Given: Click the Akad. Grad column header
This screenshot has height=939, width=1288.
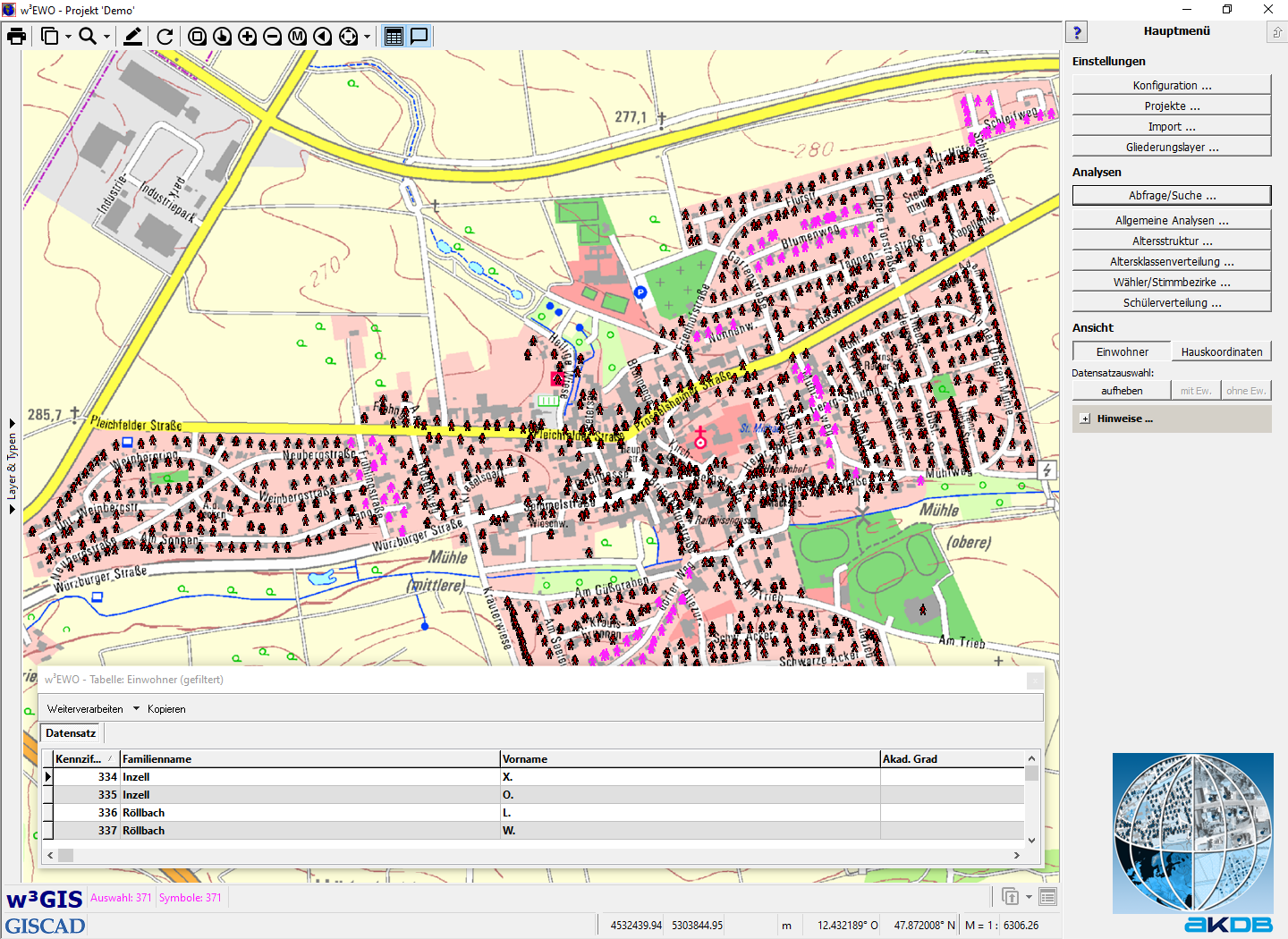Looking at the screenshot, I should [953, 758].
